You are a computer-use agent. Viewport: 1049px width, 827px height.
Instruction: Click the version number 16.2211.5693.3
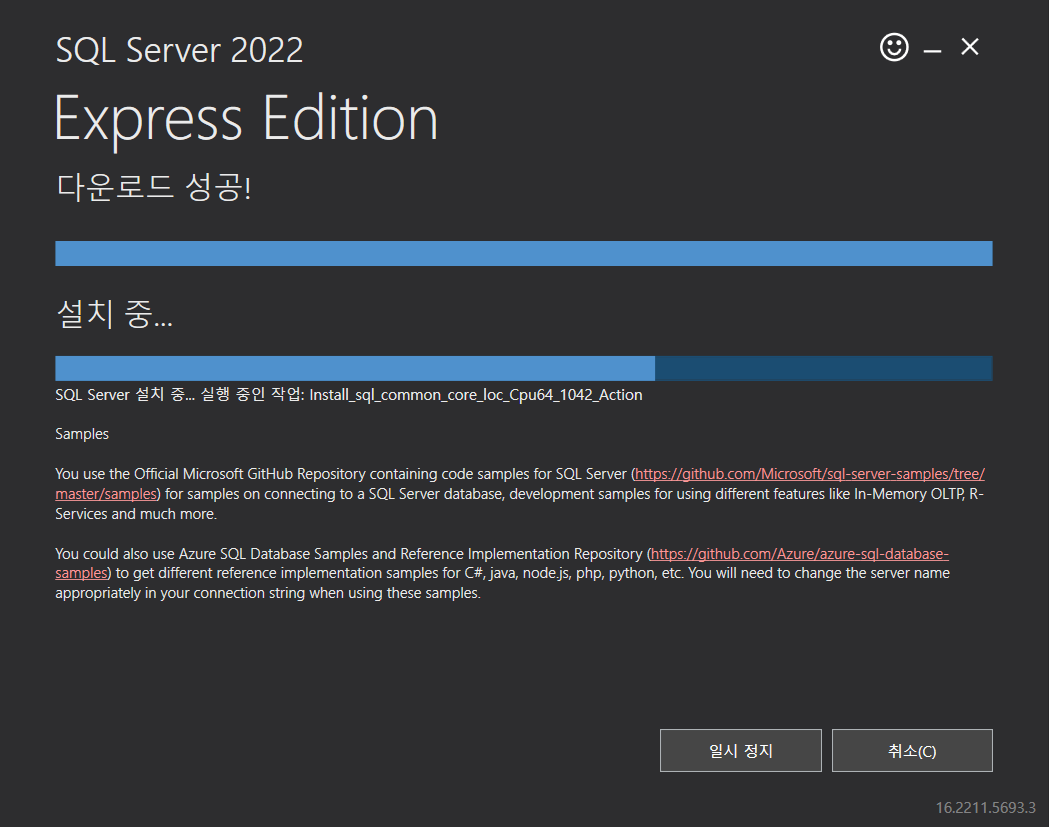(x=985, y=808)
